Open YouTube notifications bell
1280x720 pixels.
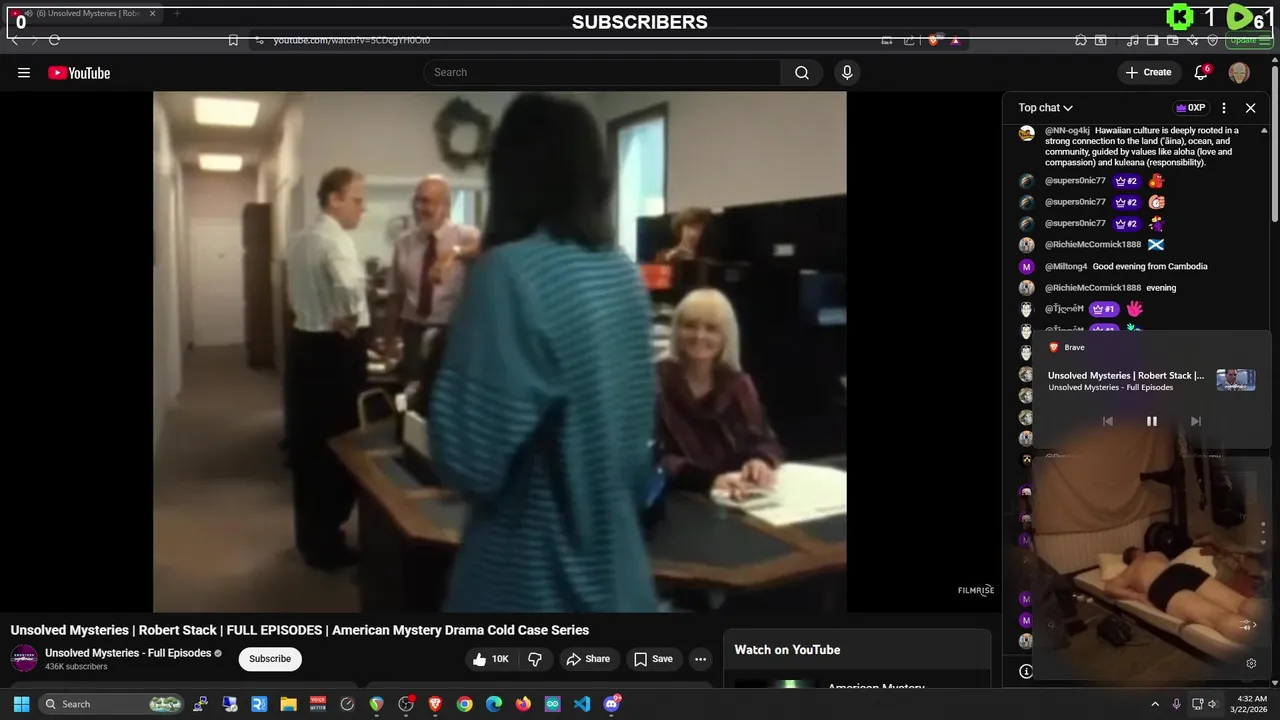tap(1201, 72)
